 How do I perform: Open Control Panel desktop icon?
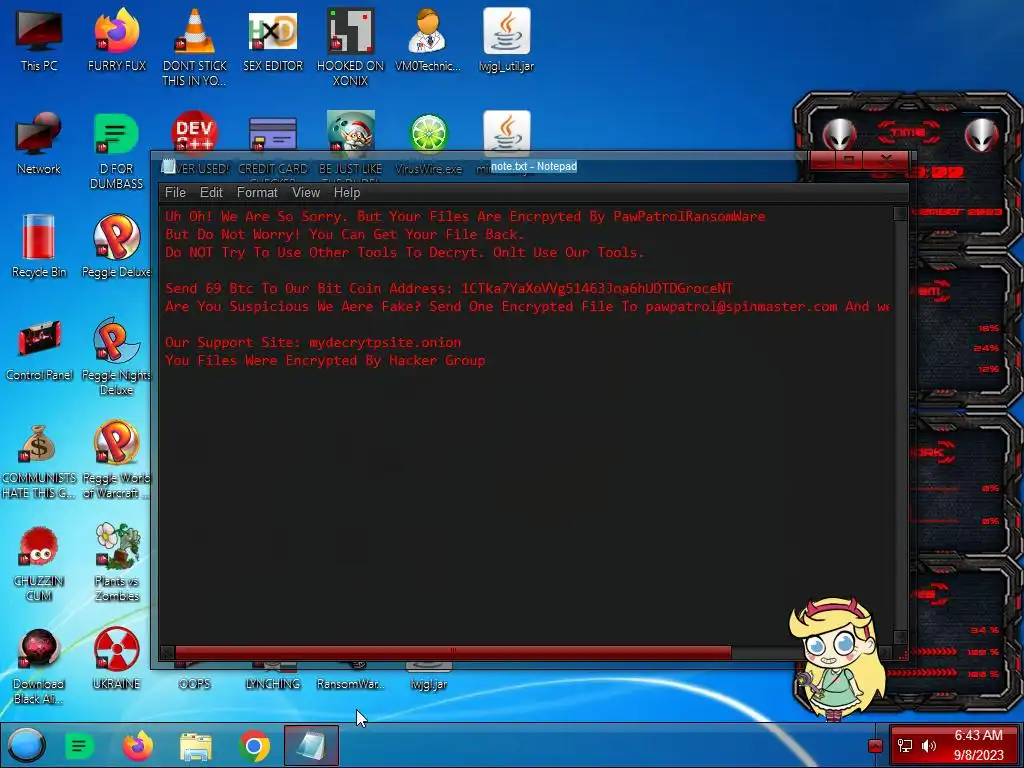tap(39, 349)
